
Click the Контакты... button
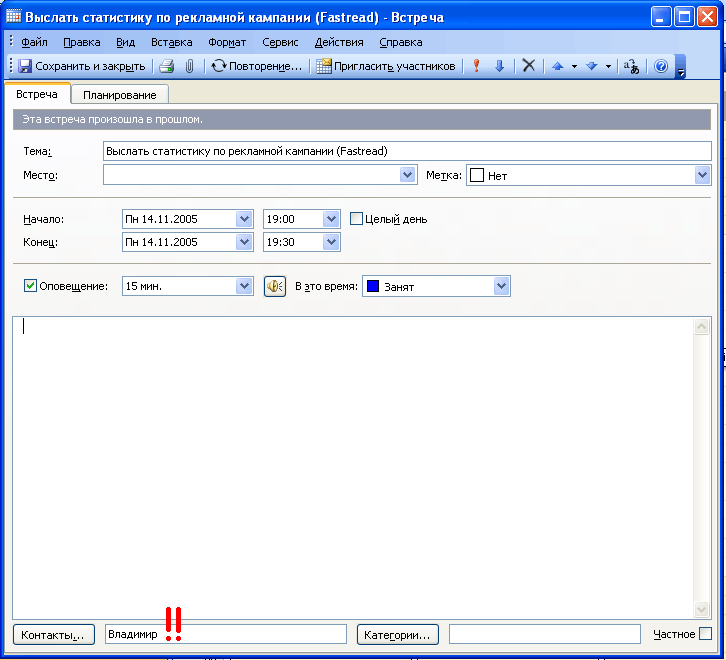[54, 635]
